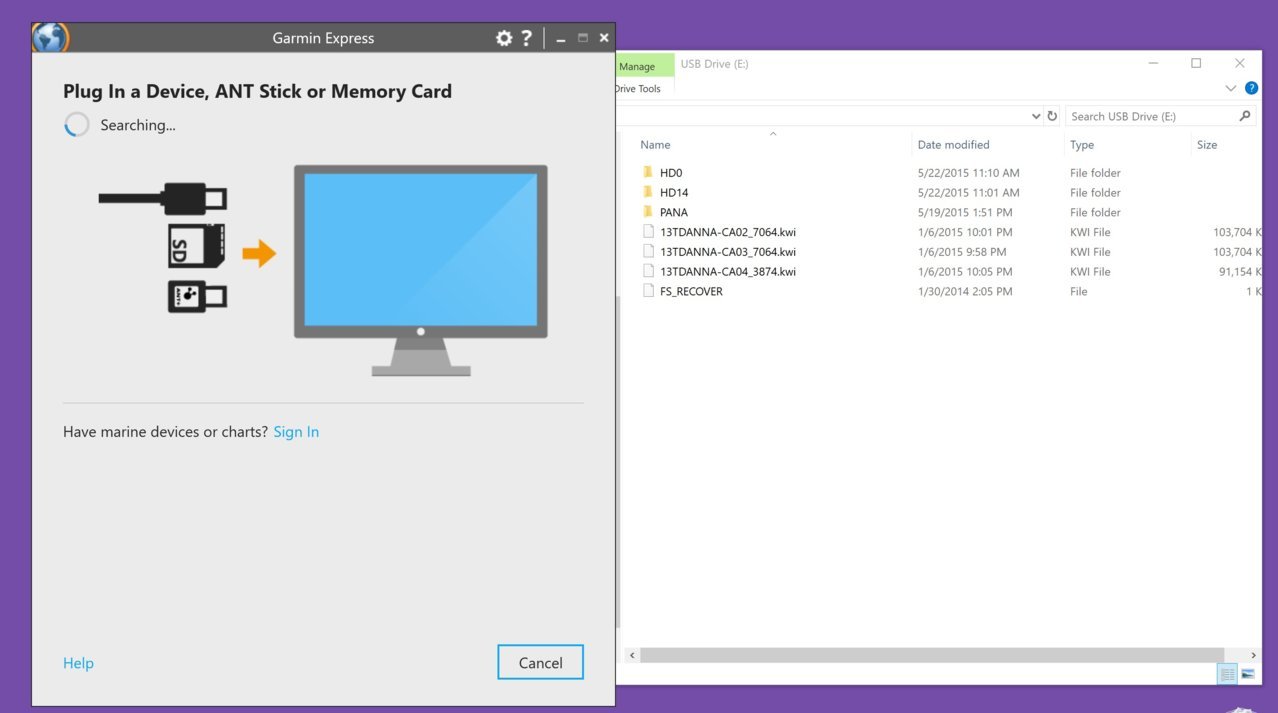Open the Manage tab in File Explorer
The height and width of the screenshot is (713, 1278).
point(637,67)
